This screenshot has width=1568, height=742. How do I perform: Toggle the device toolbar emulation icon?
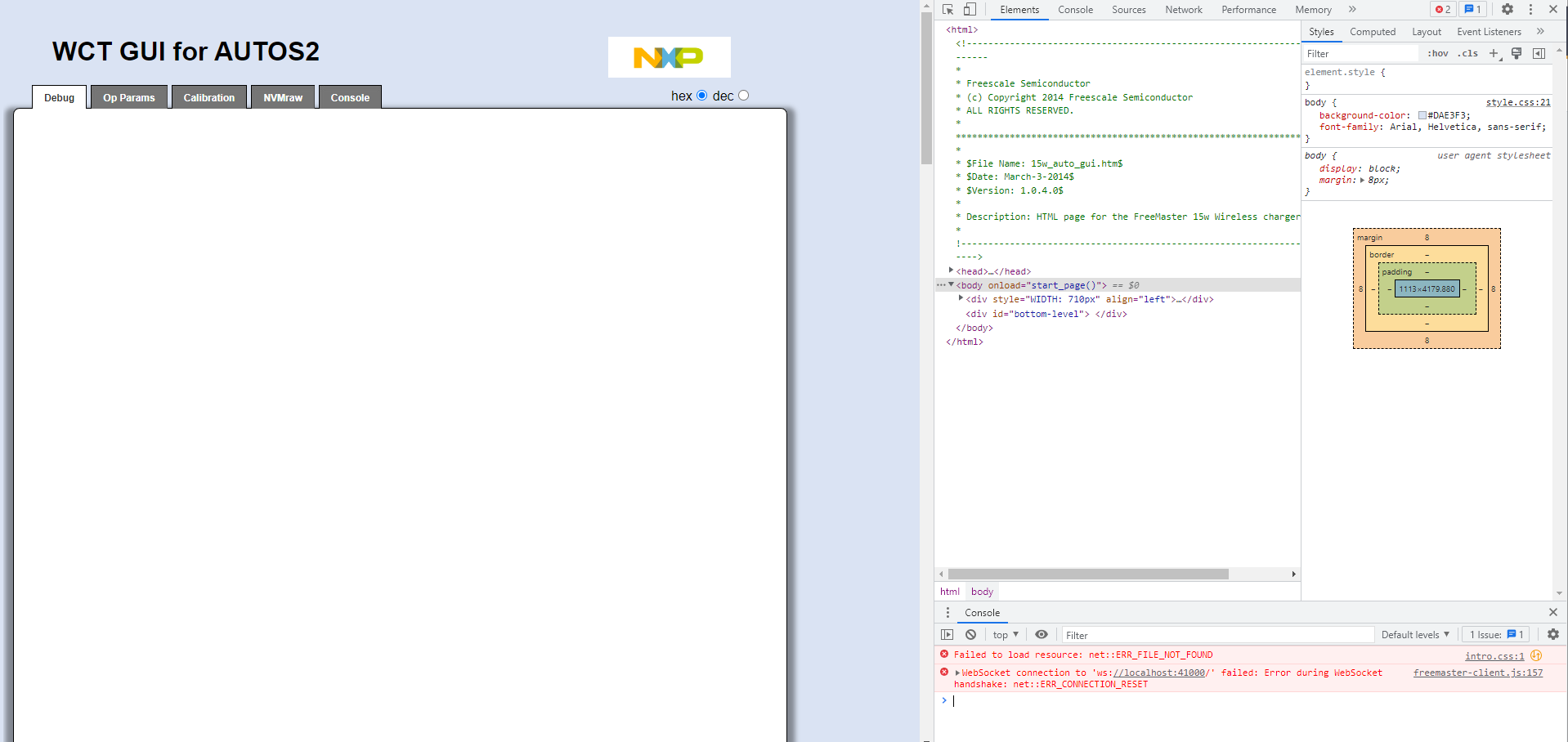tap(970, 9)
